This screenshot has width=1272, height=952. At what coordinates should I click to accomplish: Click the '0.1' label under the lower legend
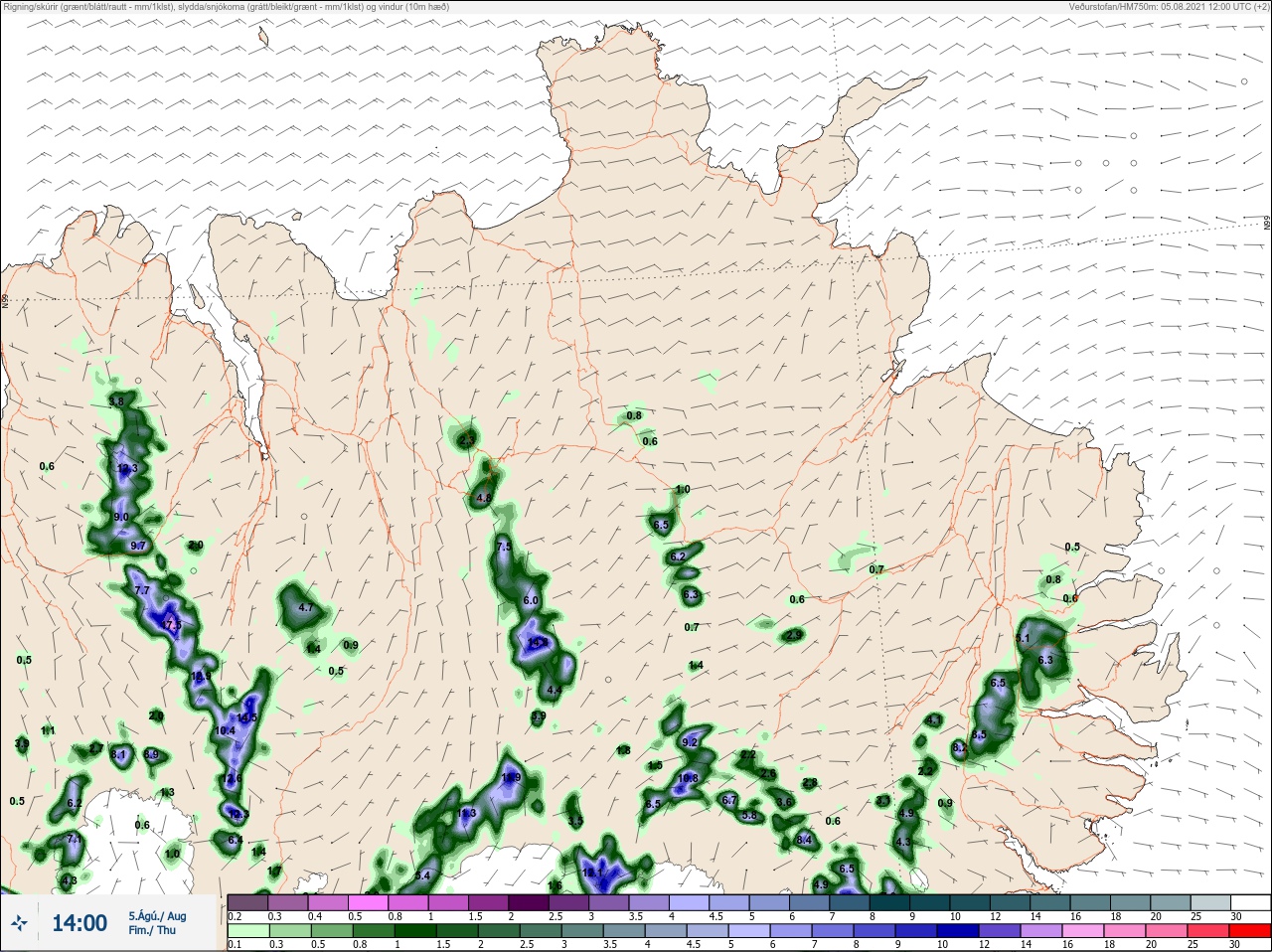235,945
